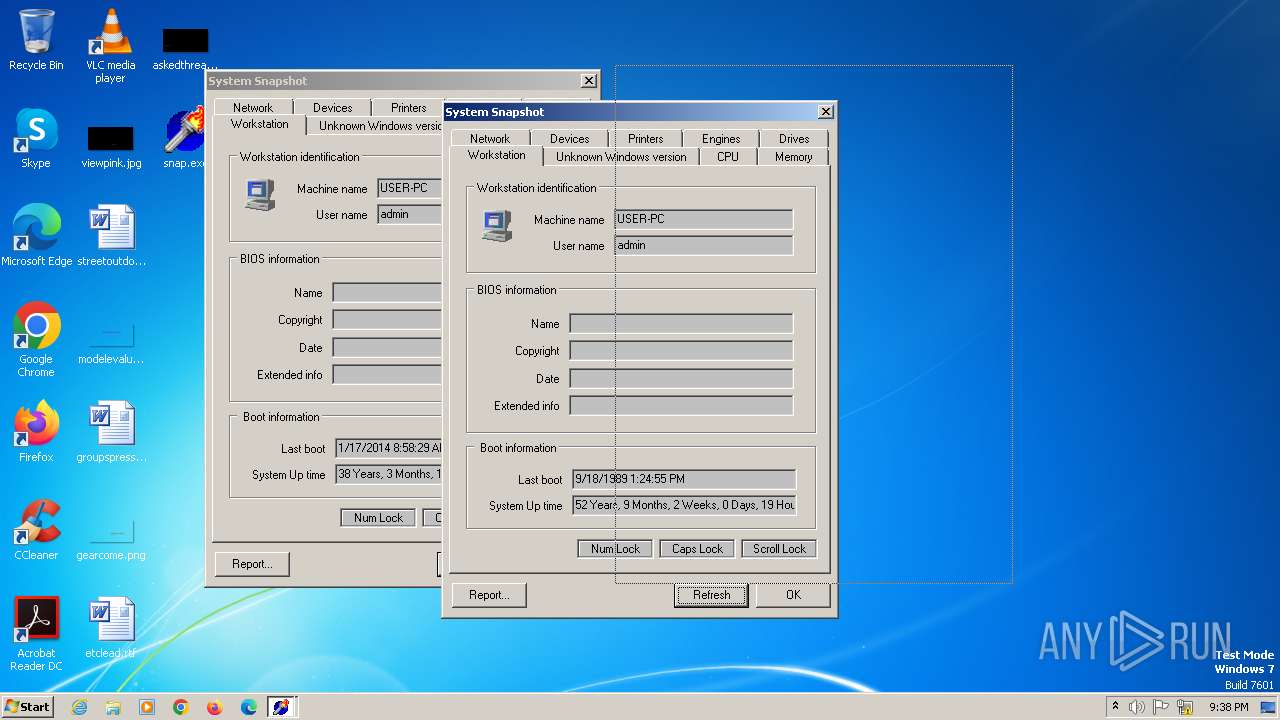The width and height of the screenshot is (1280, 720).
Task: Select Workstation tab in front window
Action: pos(496,156)
